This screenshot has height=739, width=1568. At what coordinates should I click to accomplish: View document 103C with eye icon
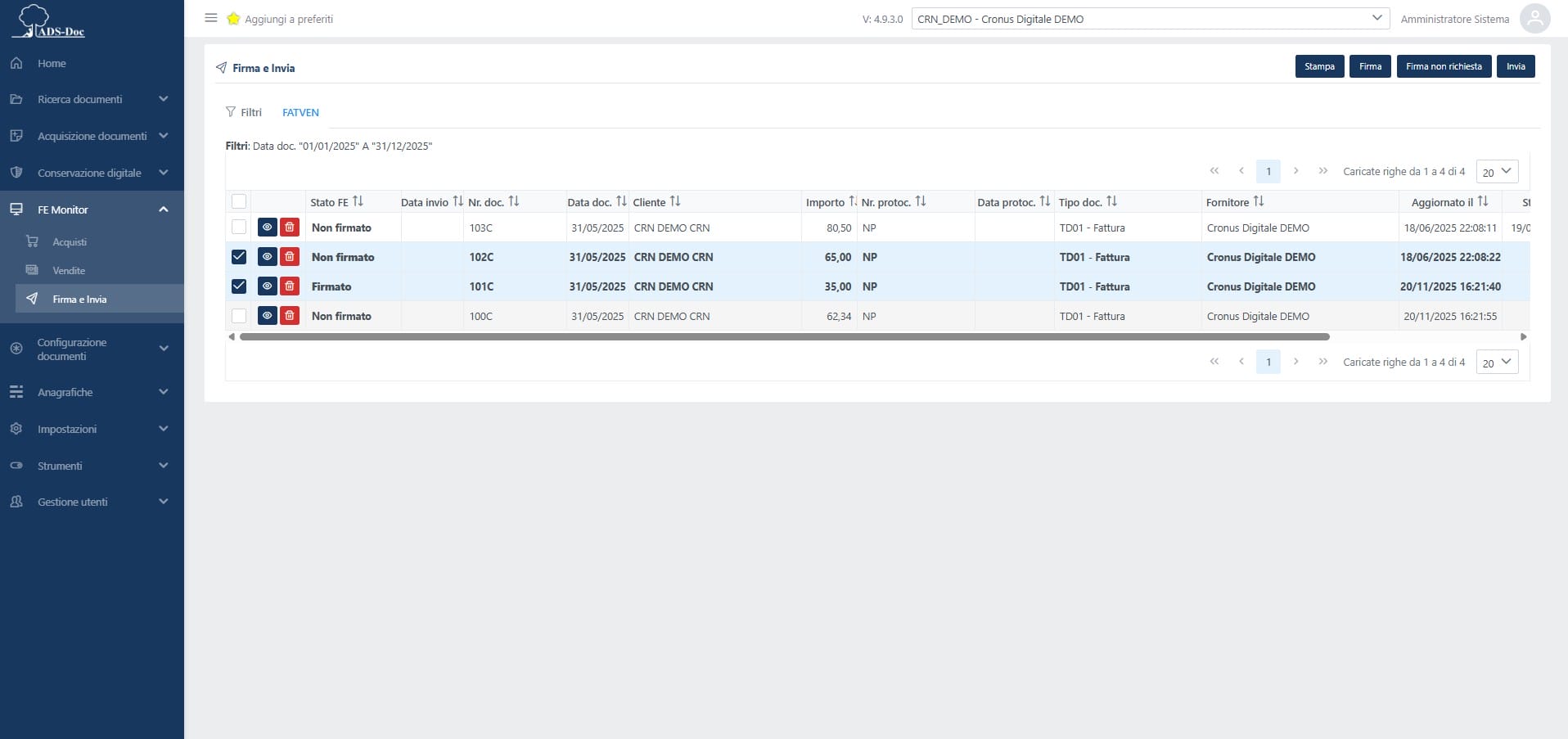click(x=267, y=228)
